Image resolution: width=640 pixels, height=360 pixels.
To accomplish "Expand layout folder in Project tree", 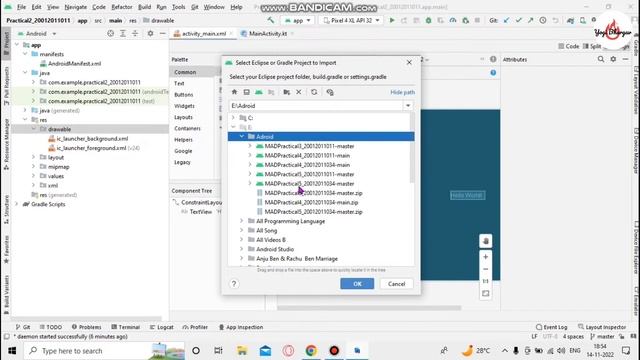I will pos(33,157).
